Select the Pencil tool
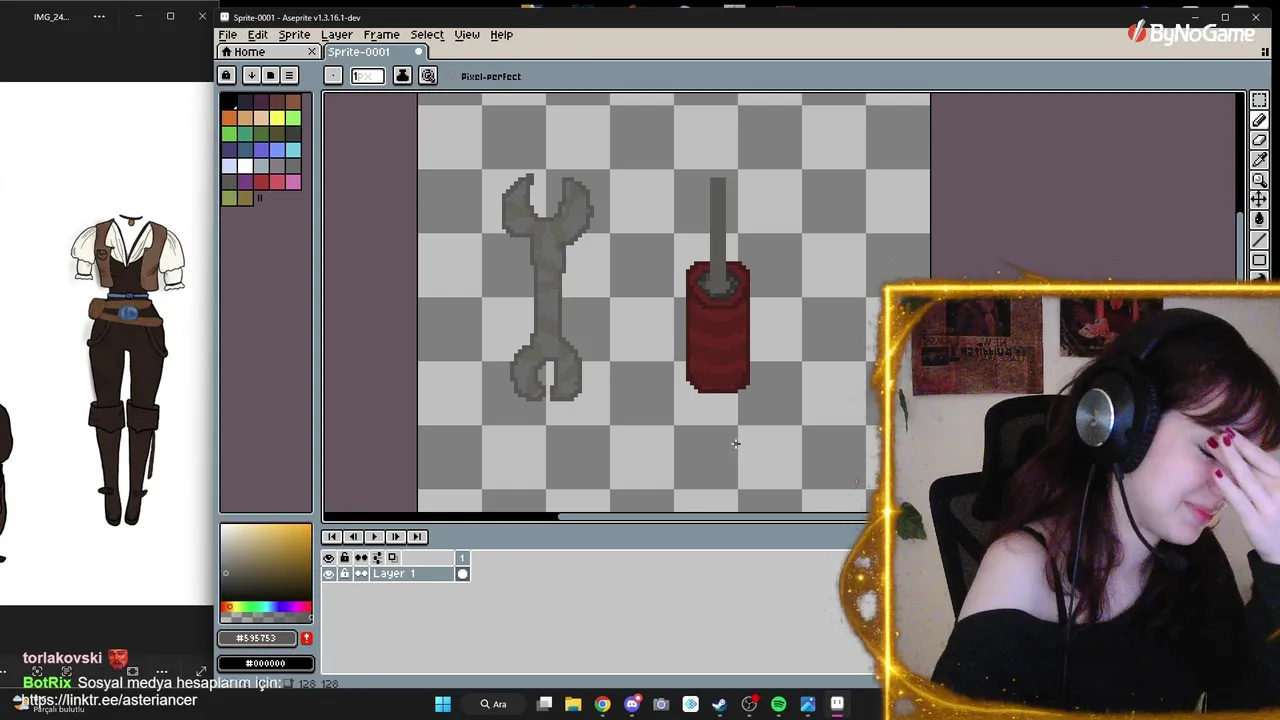The width and height of the screenshot is (1280, 720). point(1259,120)
